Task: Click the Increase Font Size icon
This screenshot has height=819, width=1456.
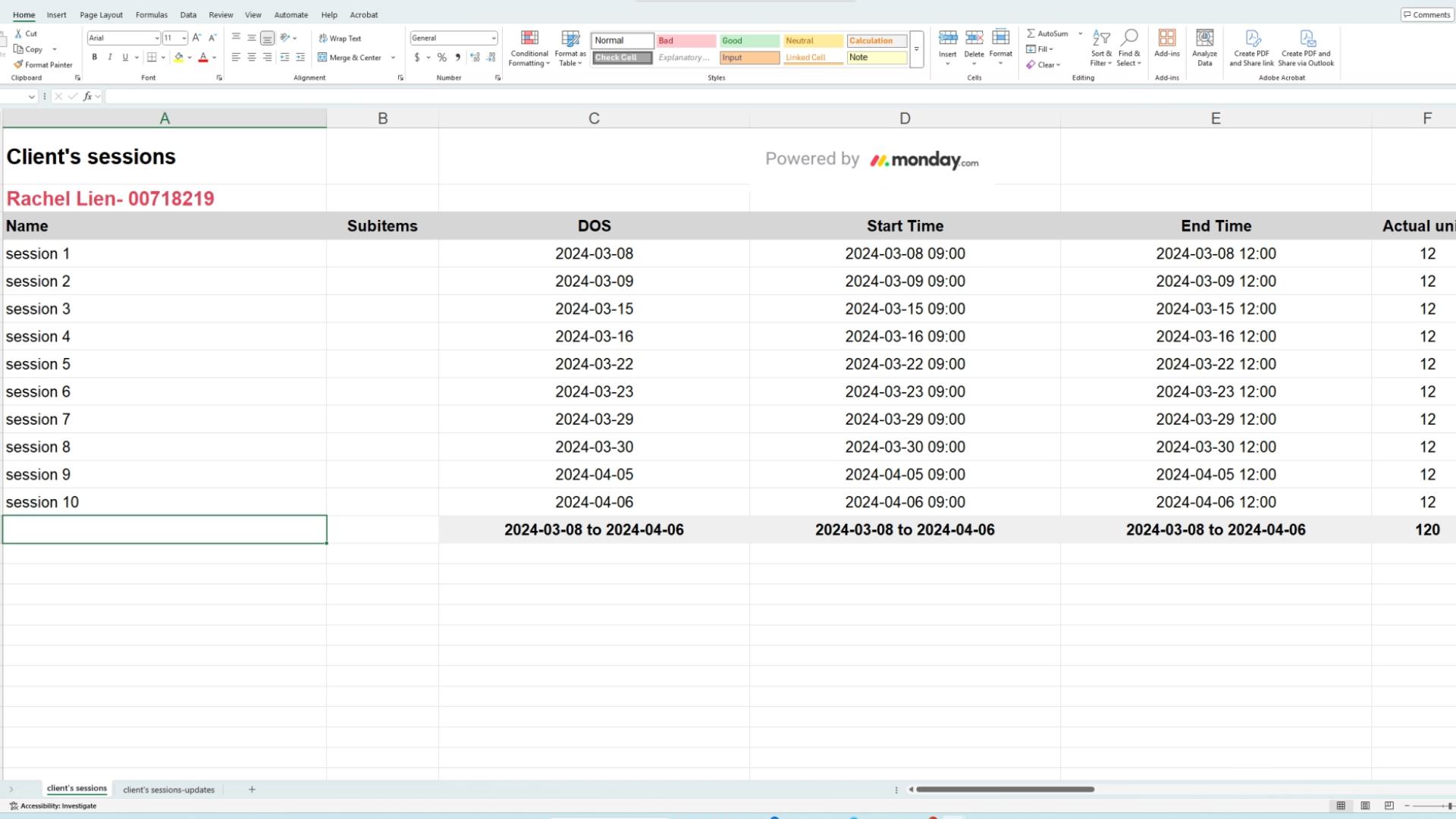Action: click(x=196, y=38)
